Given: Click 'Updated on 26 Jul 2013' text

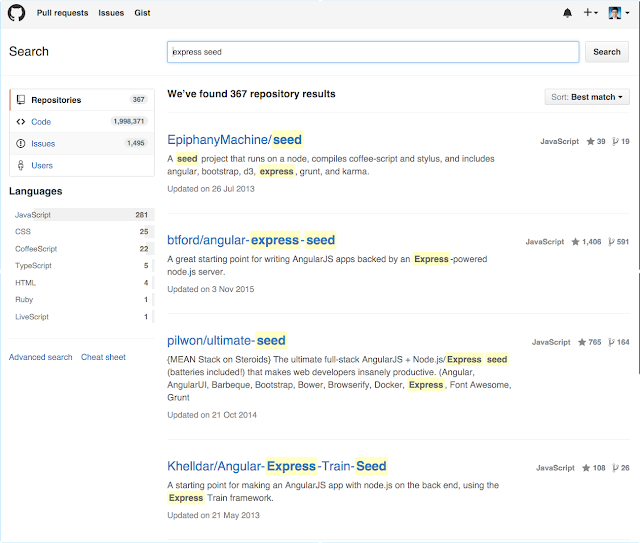Looking at the screenshot, I should click(x=211, y=189).
